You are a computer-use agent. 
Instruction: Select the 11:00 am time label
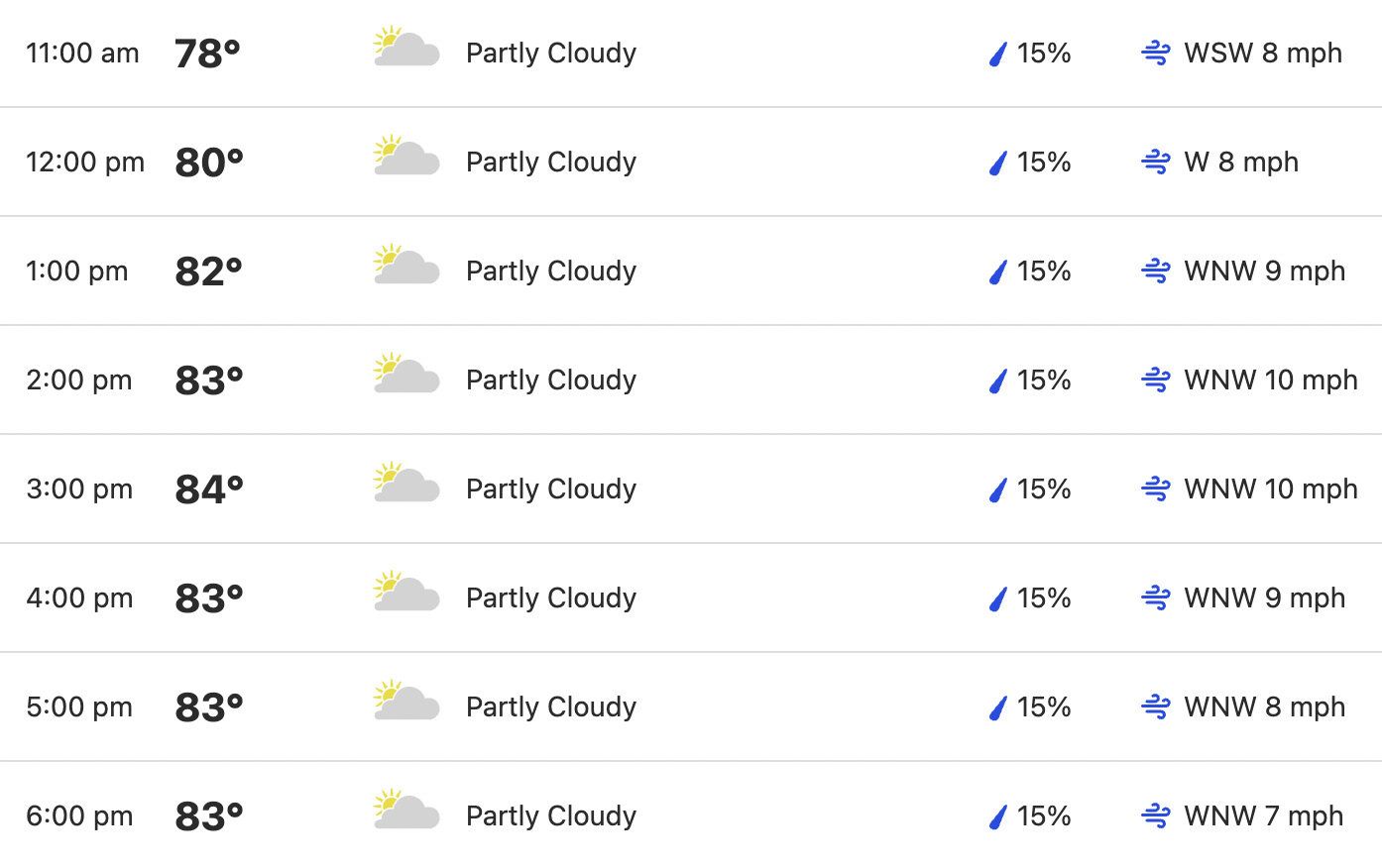[82, 54]
